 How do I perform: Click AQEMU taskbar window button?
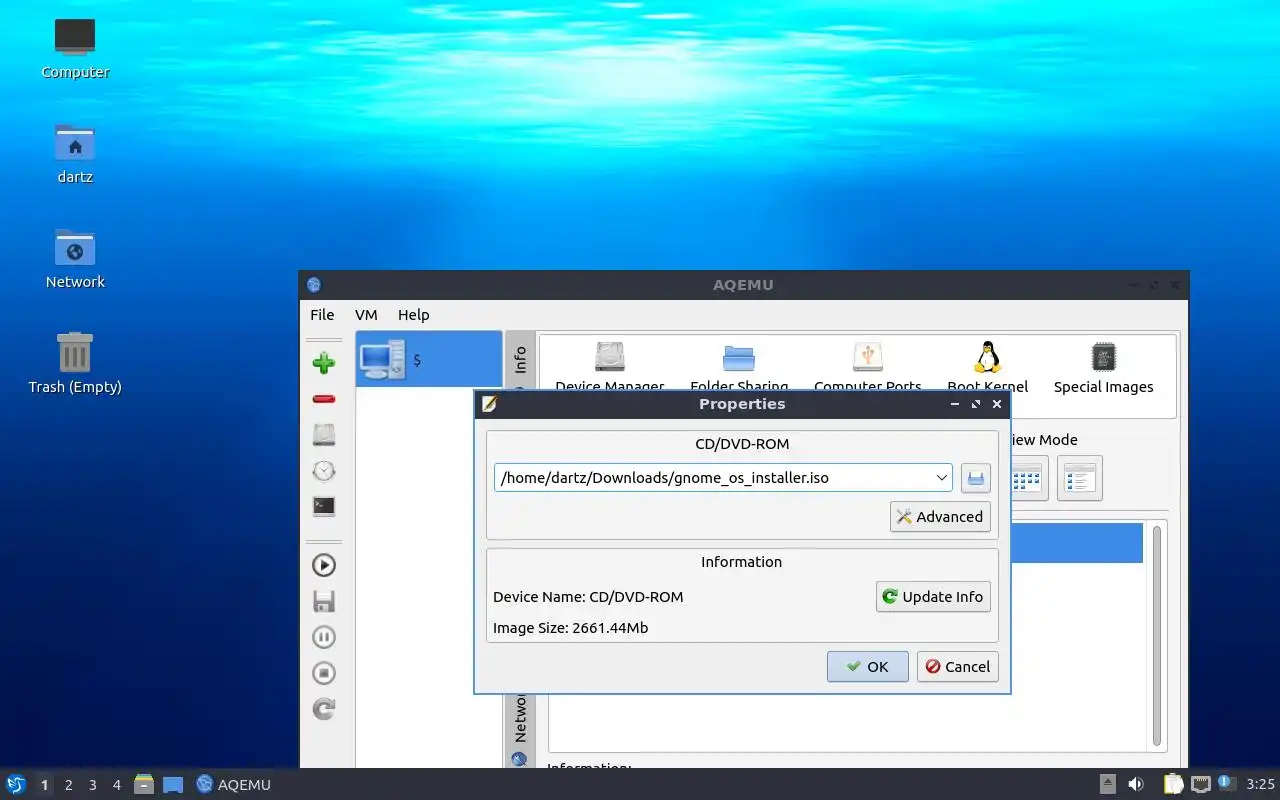[234, 785]
